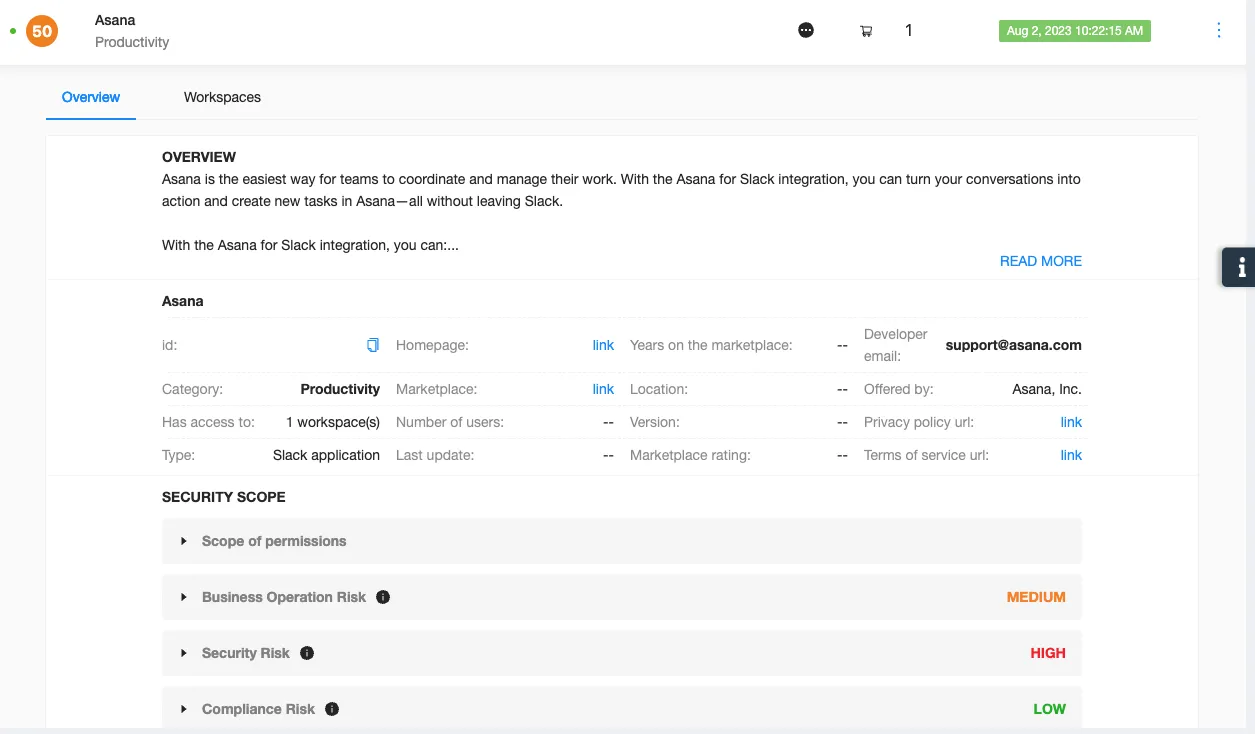The height and width of the screenshot is (734, 1255).
Task: Copy the application id using the copy icon
Action: [x=372, y=345]
